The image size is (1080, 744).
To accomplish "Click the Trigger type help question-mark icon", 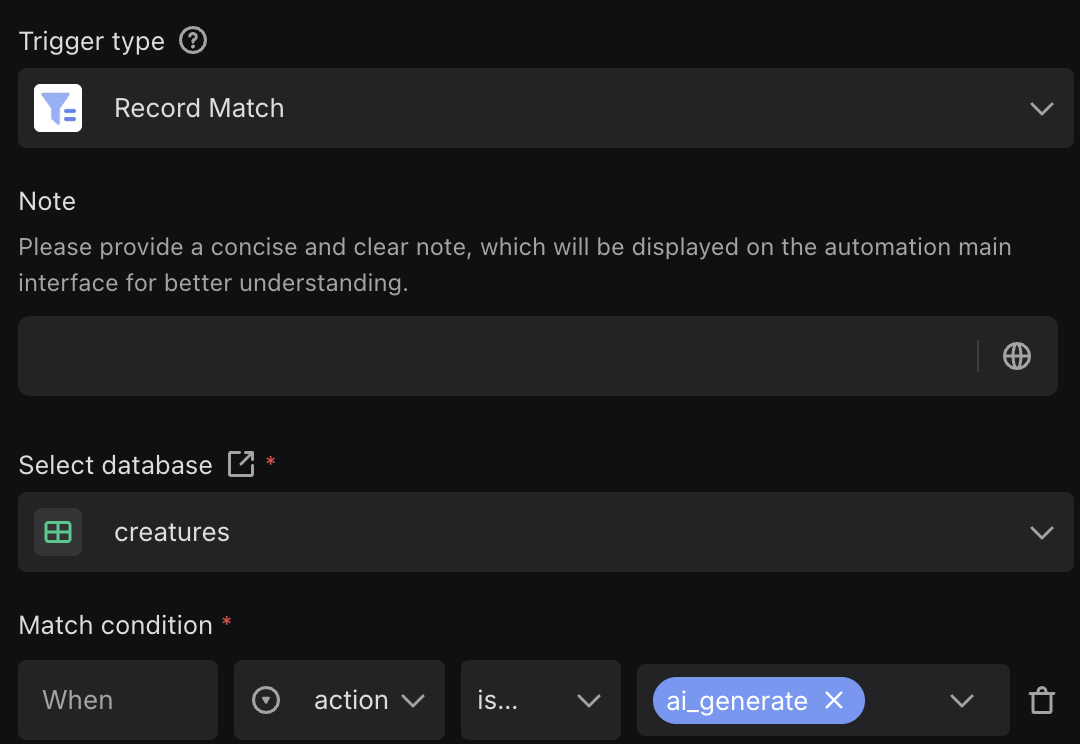I will pyautogui.click(x=193, y=41).
